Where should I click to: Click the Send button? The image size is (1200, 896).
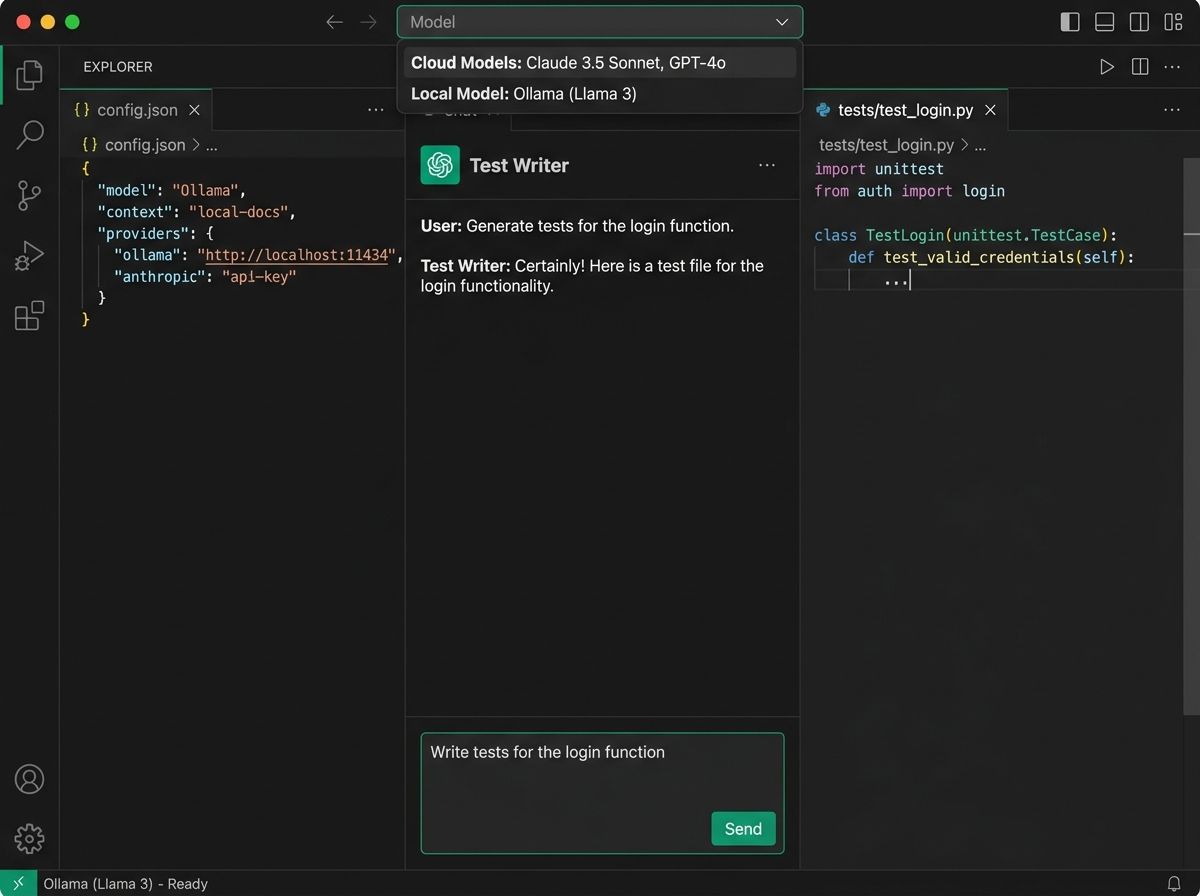(743, 828)
